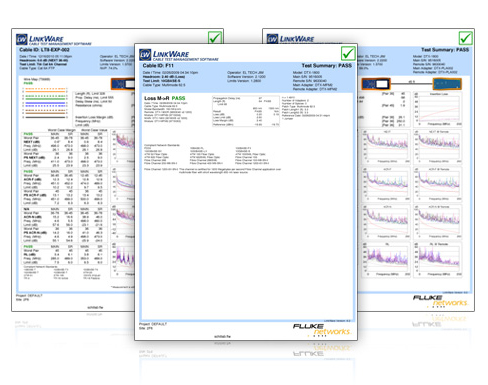Open the RL graph on the right report
Image resolution: width=488 pixels, height=385 pixels.
coord(387,260)
